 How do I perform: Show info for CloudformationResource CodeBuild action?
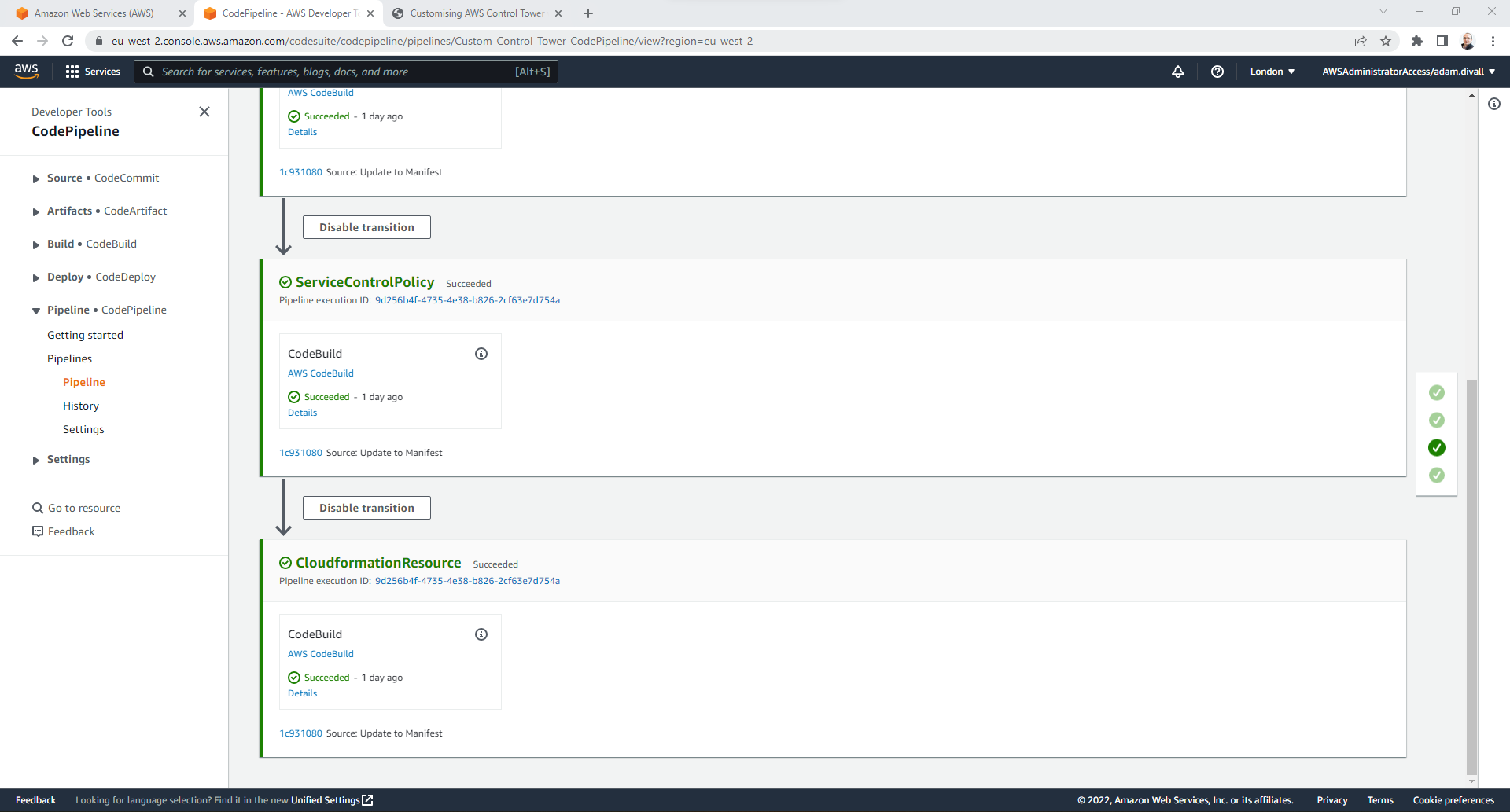point(481,634)
